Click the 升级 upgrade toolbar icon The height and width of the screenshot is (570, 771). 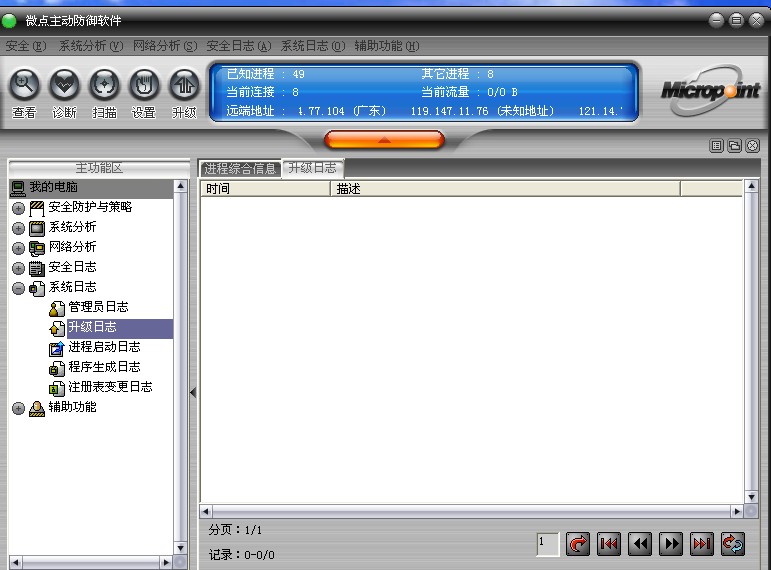click(x=184, y=85)
